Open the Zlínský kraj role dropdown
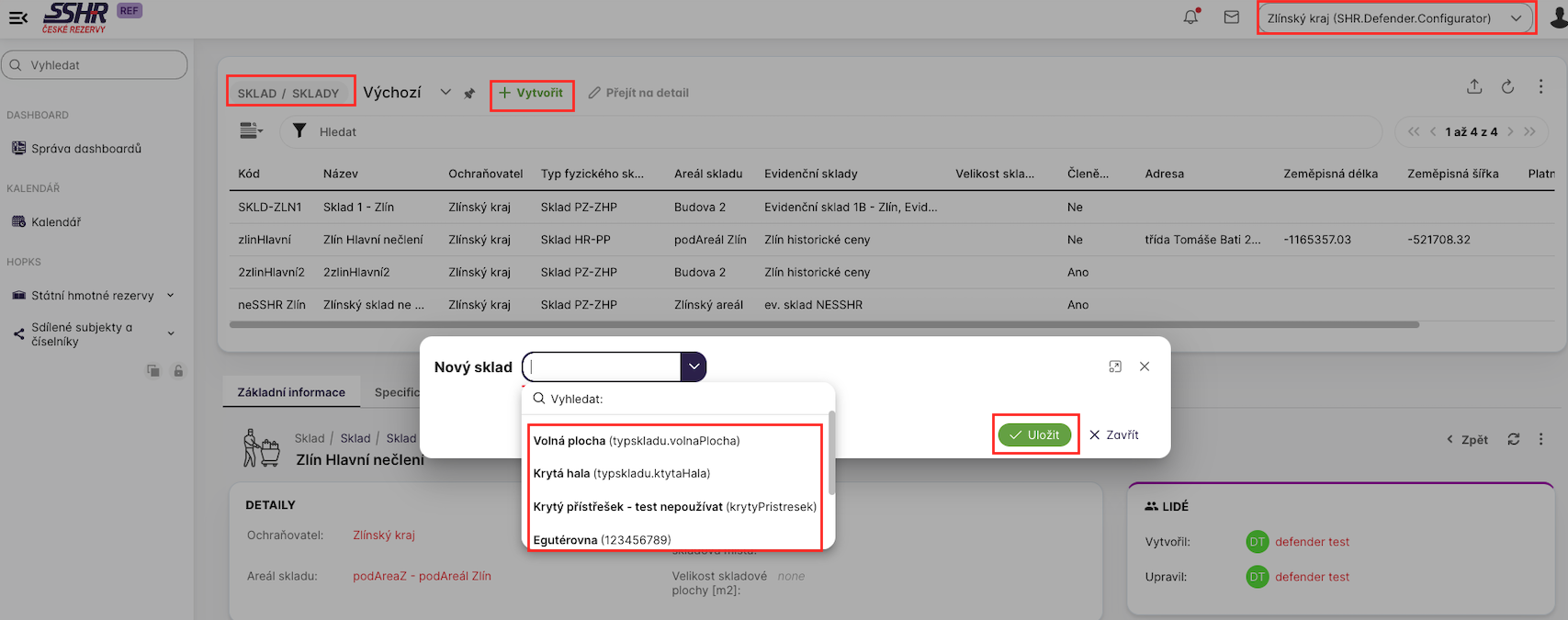The image size is (1568, 620). [1394, 18]
